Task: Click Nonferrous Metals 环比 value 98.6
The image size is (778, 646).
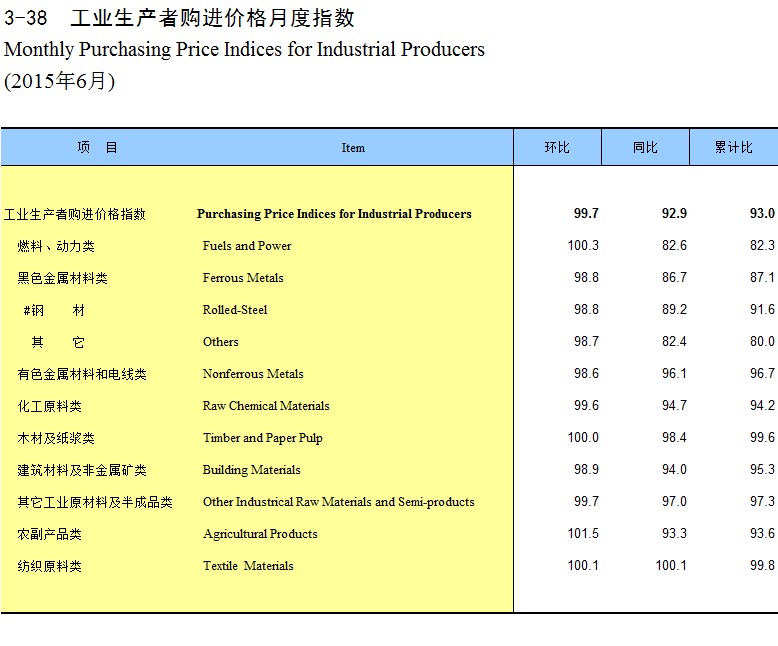Action: coord(586,374)
